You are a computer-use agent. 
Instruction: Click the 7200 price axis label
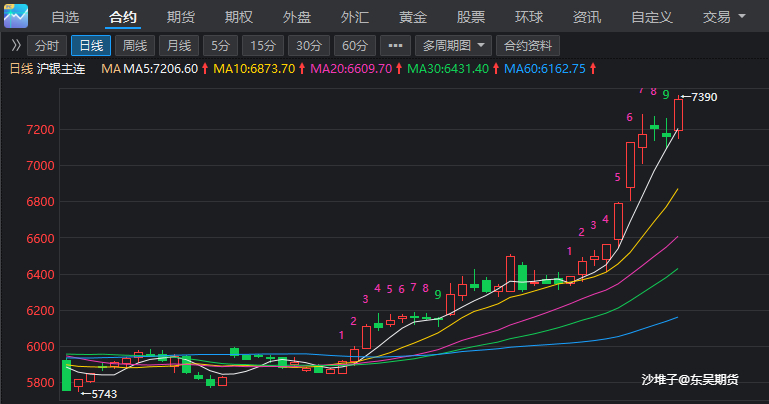pyautogui.click(x=40, y=130)
